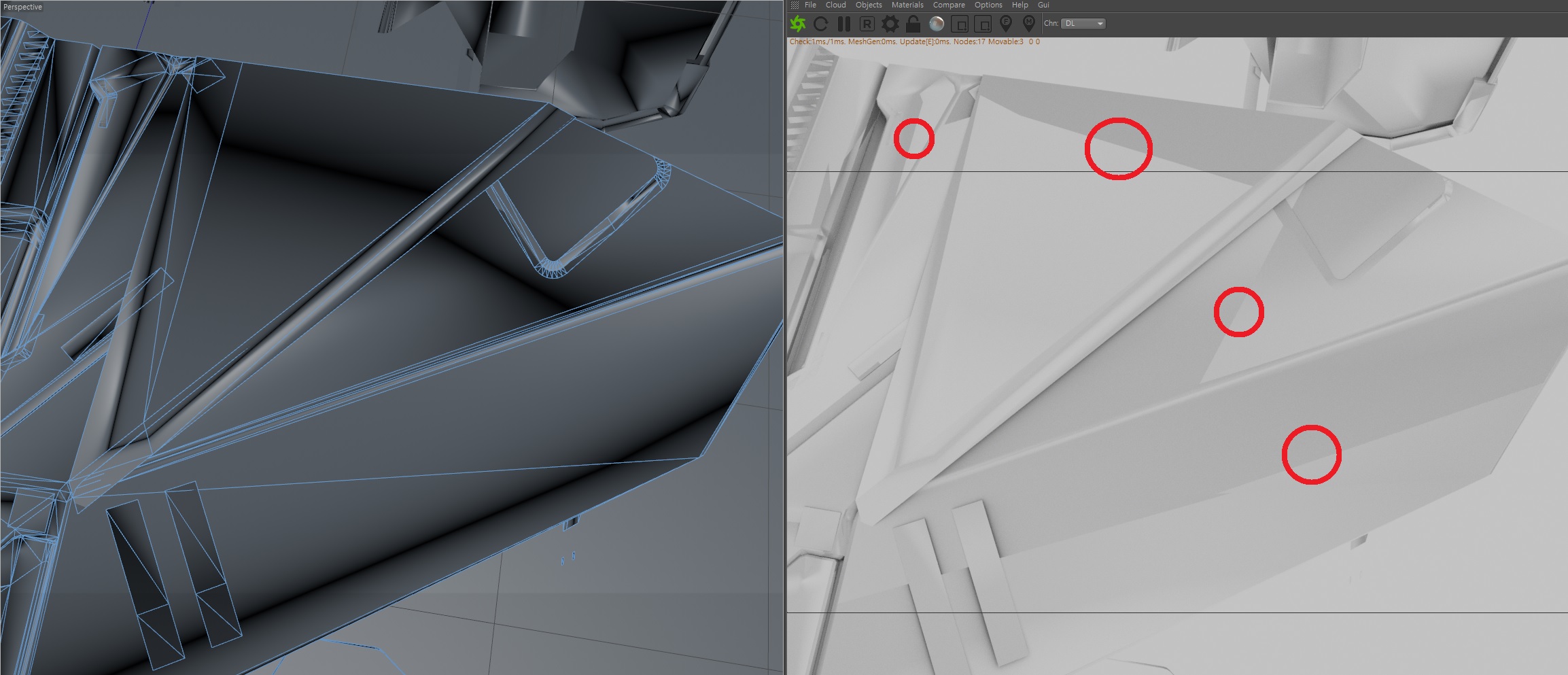Open the Gui menu
The image size is (1568, 675).
pyautogui.click(x=1043, y=5)
